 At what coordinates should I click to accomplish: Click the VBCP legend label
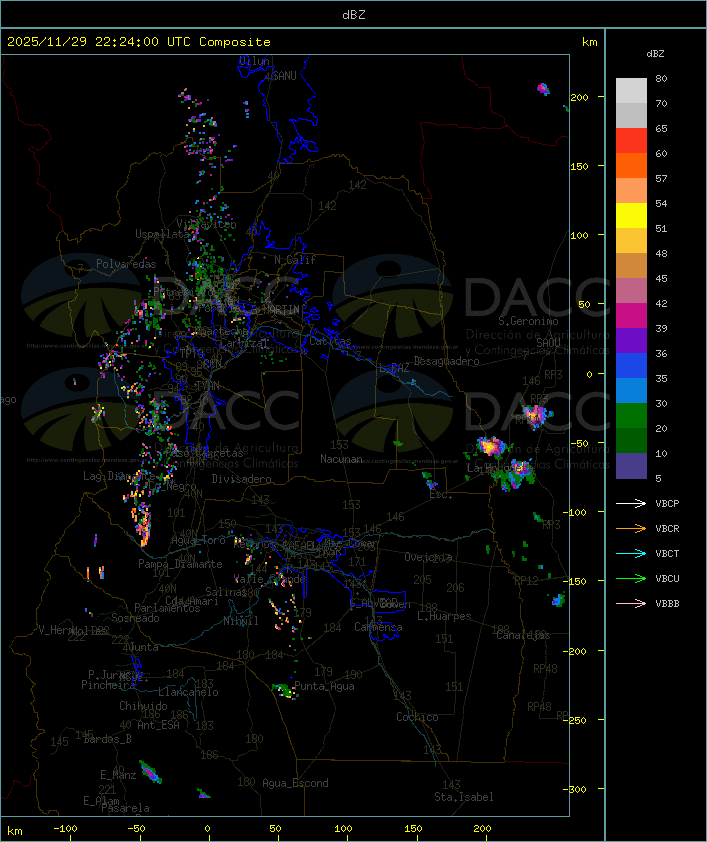(667, 504)
